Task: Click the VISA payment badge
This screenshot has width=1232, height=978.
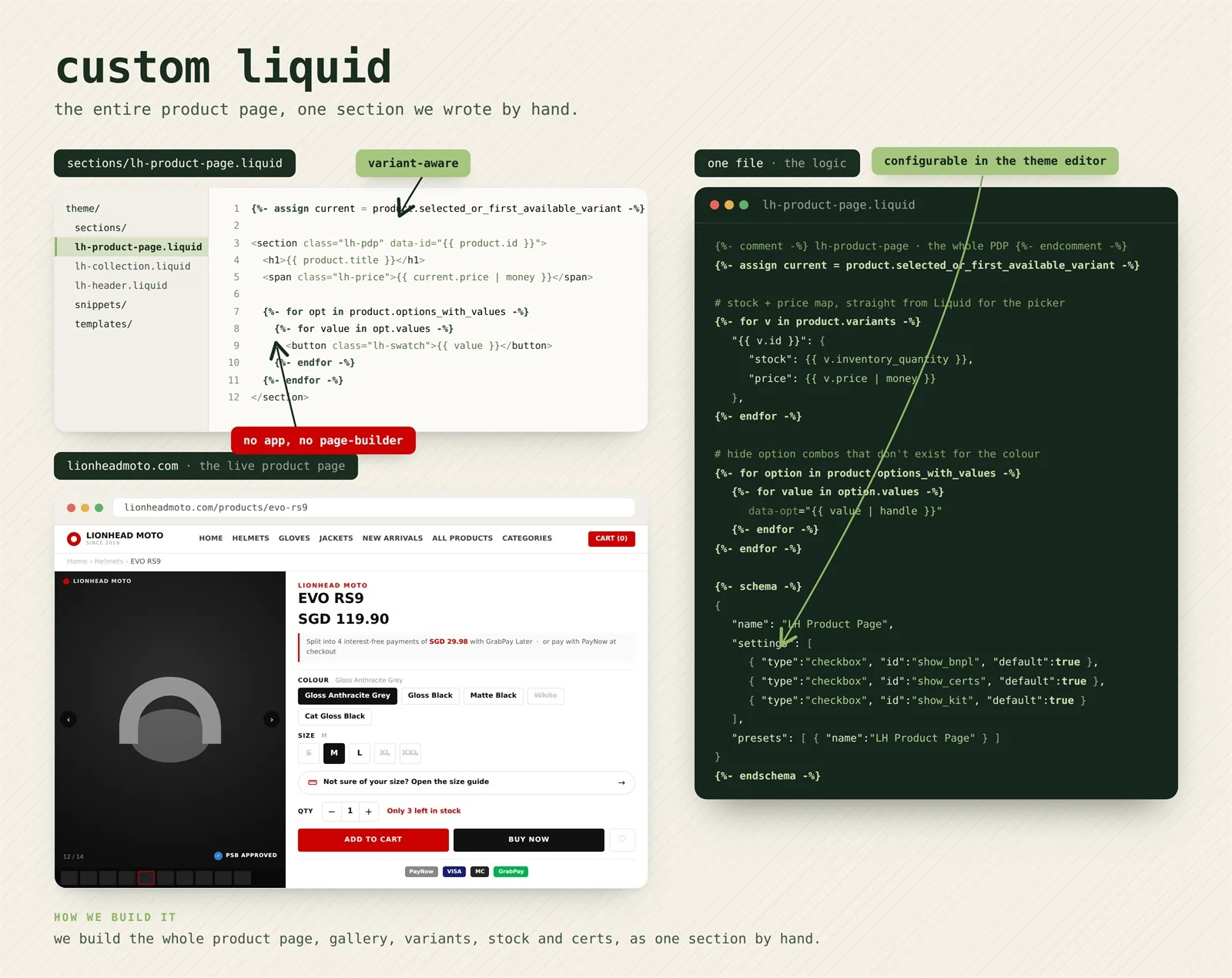Action: pyautogui.click(x=454, y=872)
